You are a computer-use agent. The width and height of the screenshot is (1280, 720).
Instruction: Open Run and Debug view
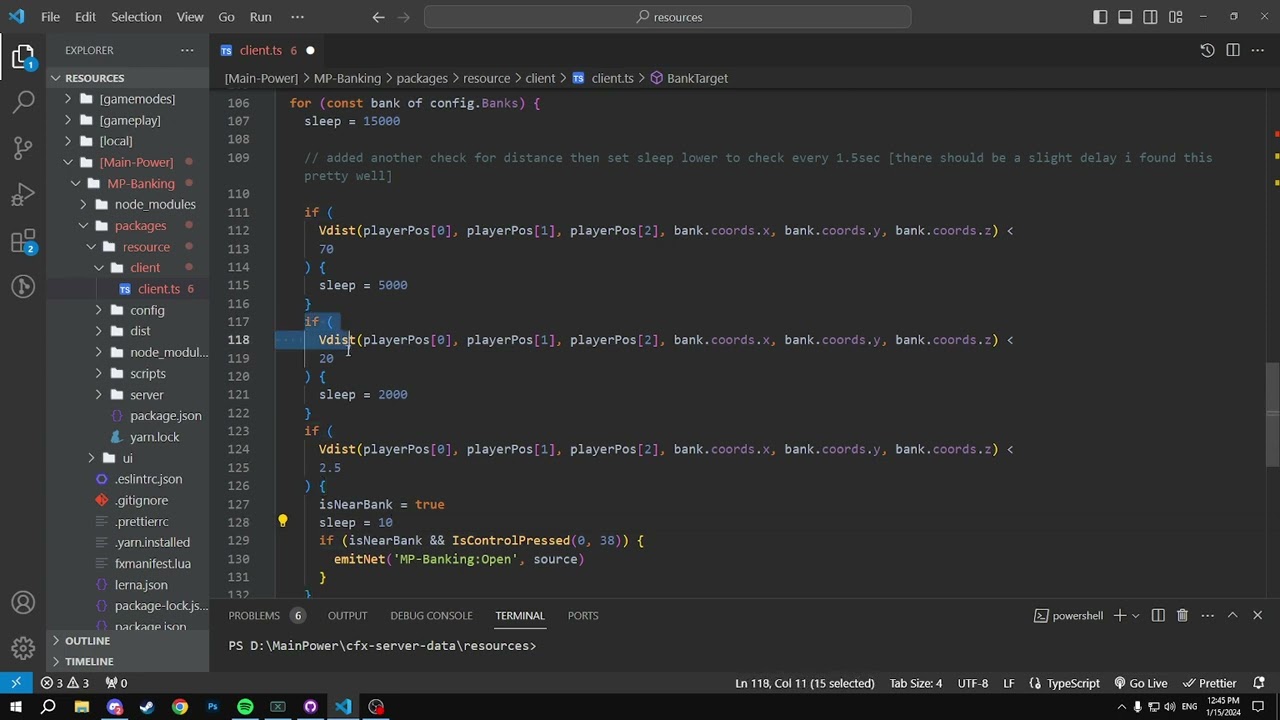click(x=23, y=195)
